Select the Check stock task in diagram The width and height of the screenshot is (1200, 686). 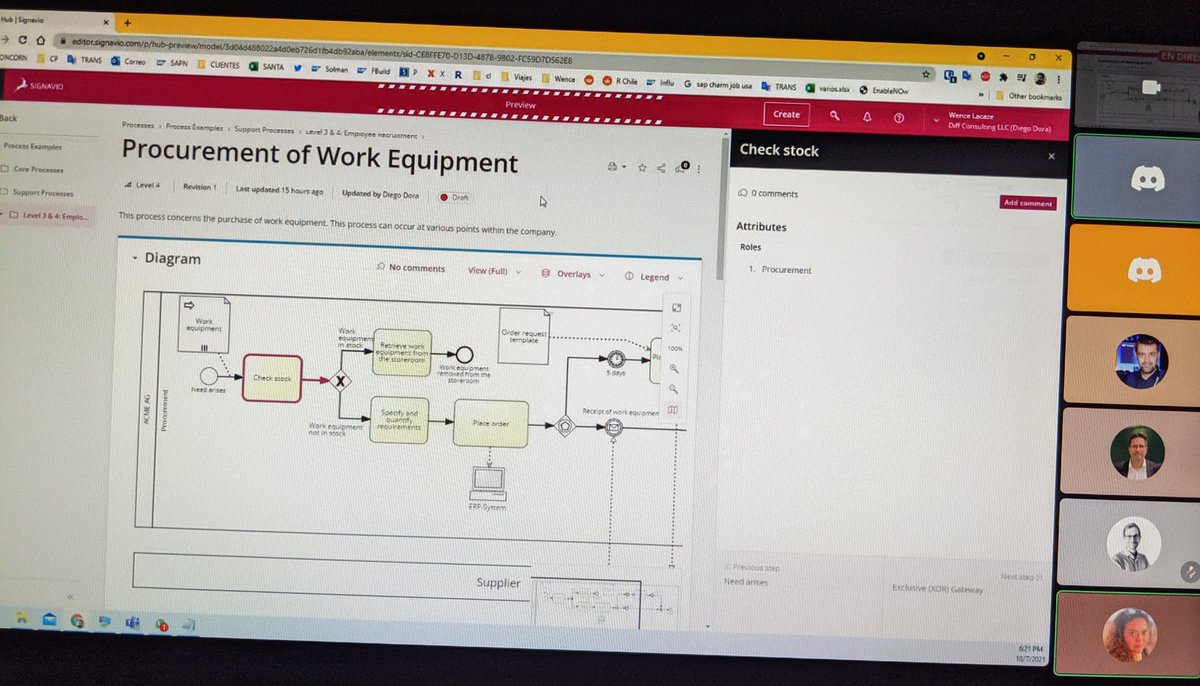pyautogui.click(x=271, y=378)
